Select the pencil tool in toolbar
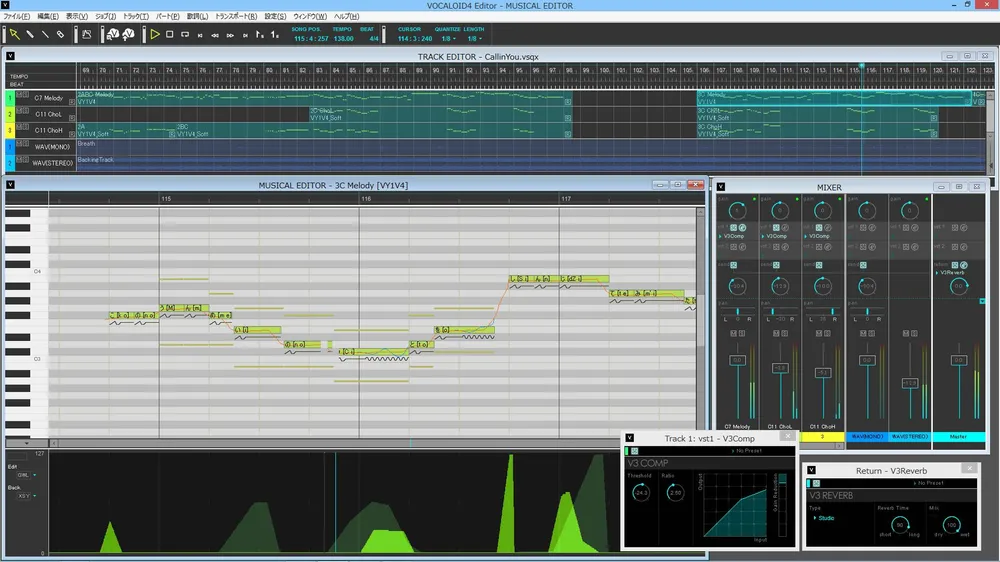 pyautogui.click(x=30, y=34)
